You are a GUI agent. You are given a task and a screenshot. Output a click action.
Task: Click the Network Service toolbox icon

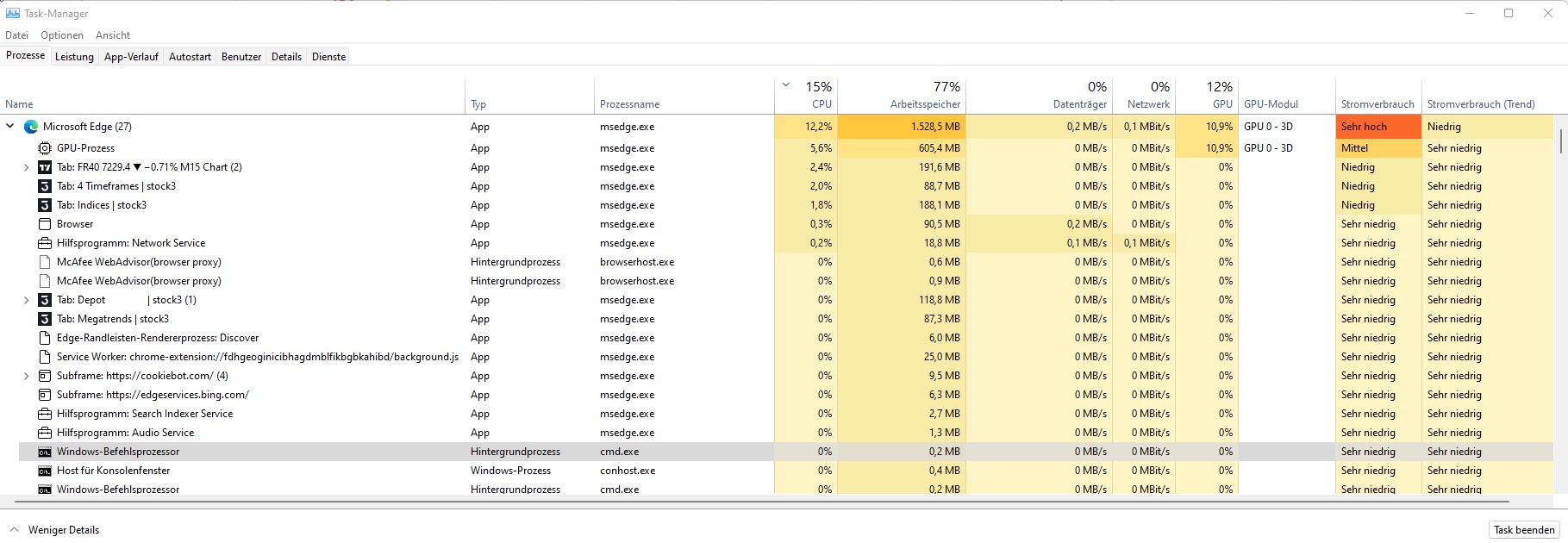pos(45,243)
